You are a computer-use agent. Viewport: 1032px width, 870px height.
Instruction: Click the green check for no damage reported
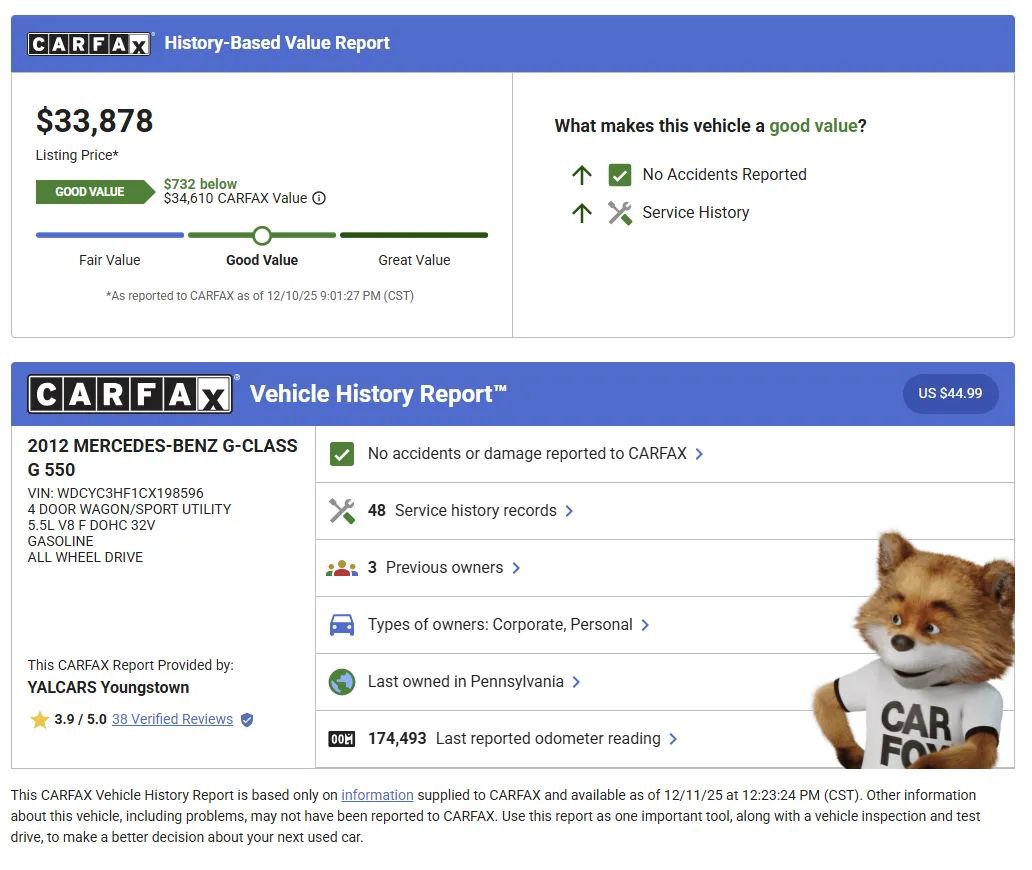pos(342,454)
